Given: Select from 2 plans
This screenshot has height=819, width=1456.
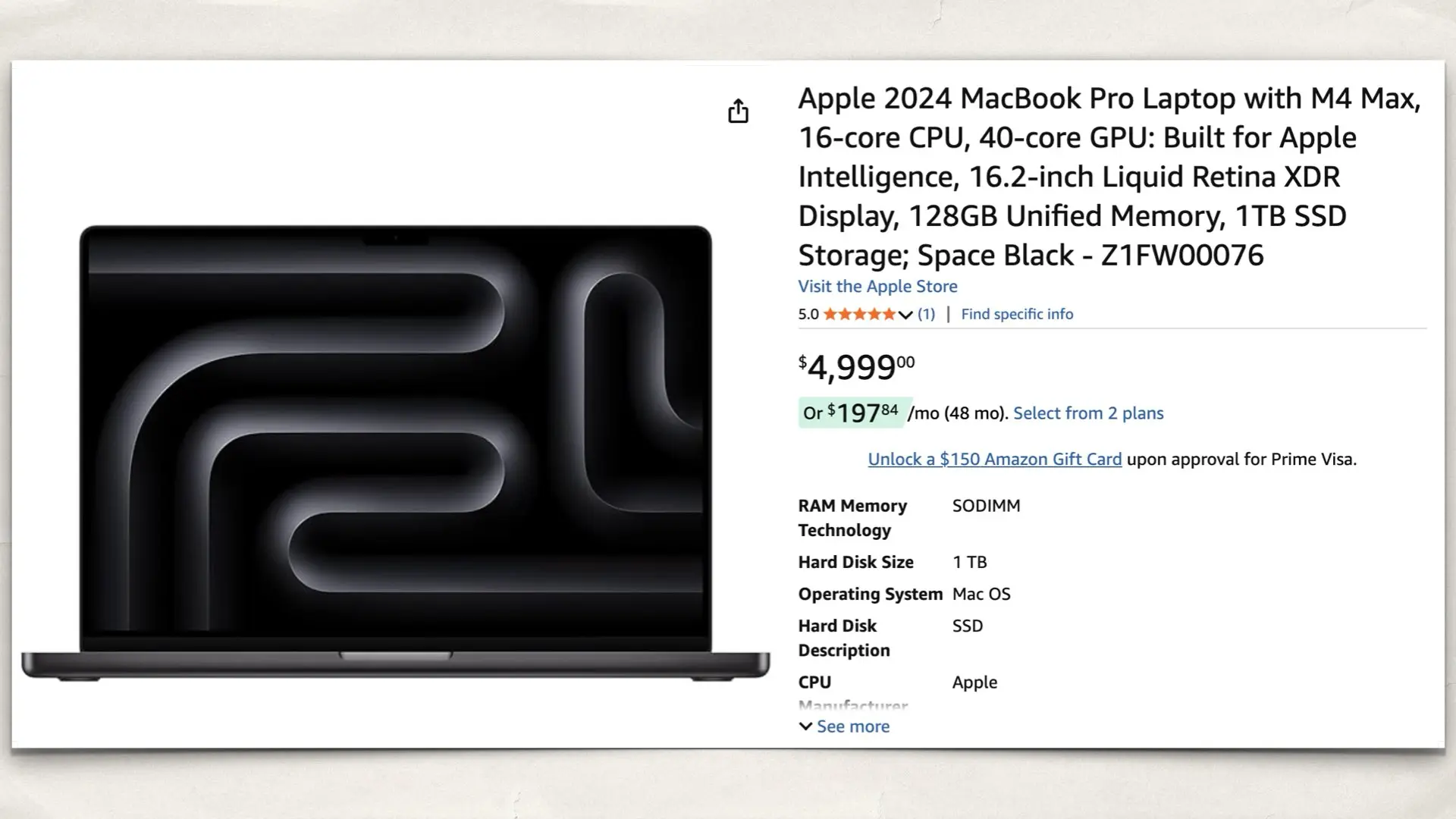Looking at the screenshot, I should click(x=1088, y=413).
